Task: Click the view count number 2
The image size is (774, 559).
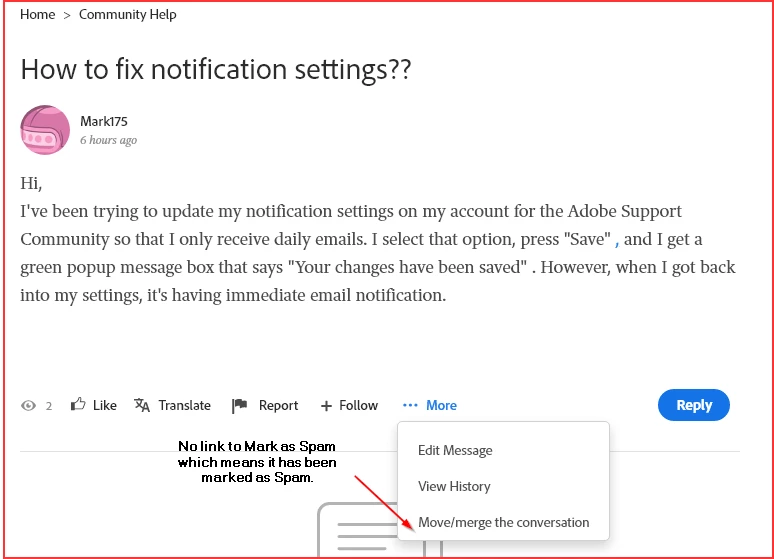Action: pos(49,406)
